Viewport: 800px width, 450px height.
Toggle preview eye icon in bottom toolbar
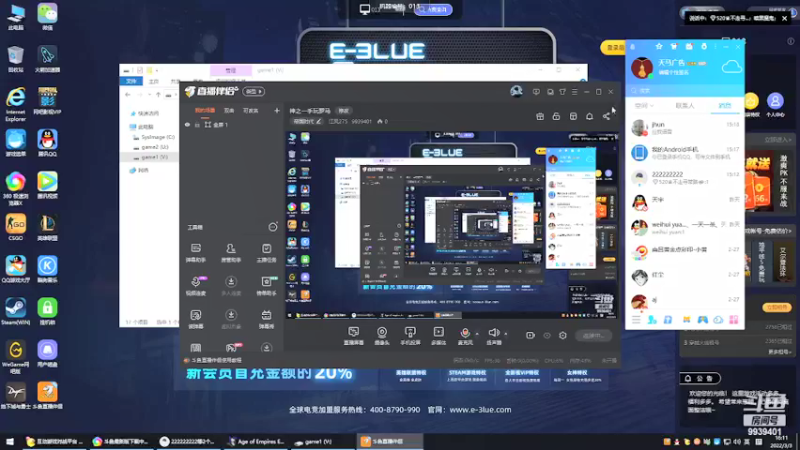click(547, 335)
